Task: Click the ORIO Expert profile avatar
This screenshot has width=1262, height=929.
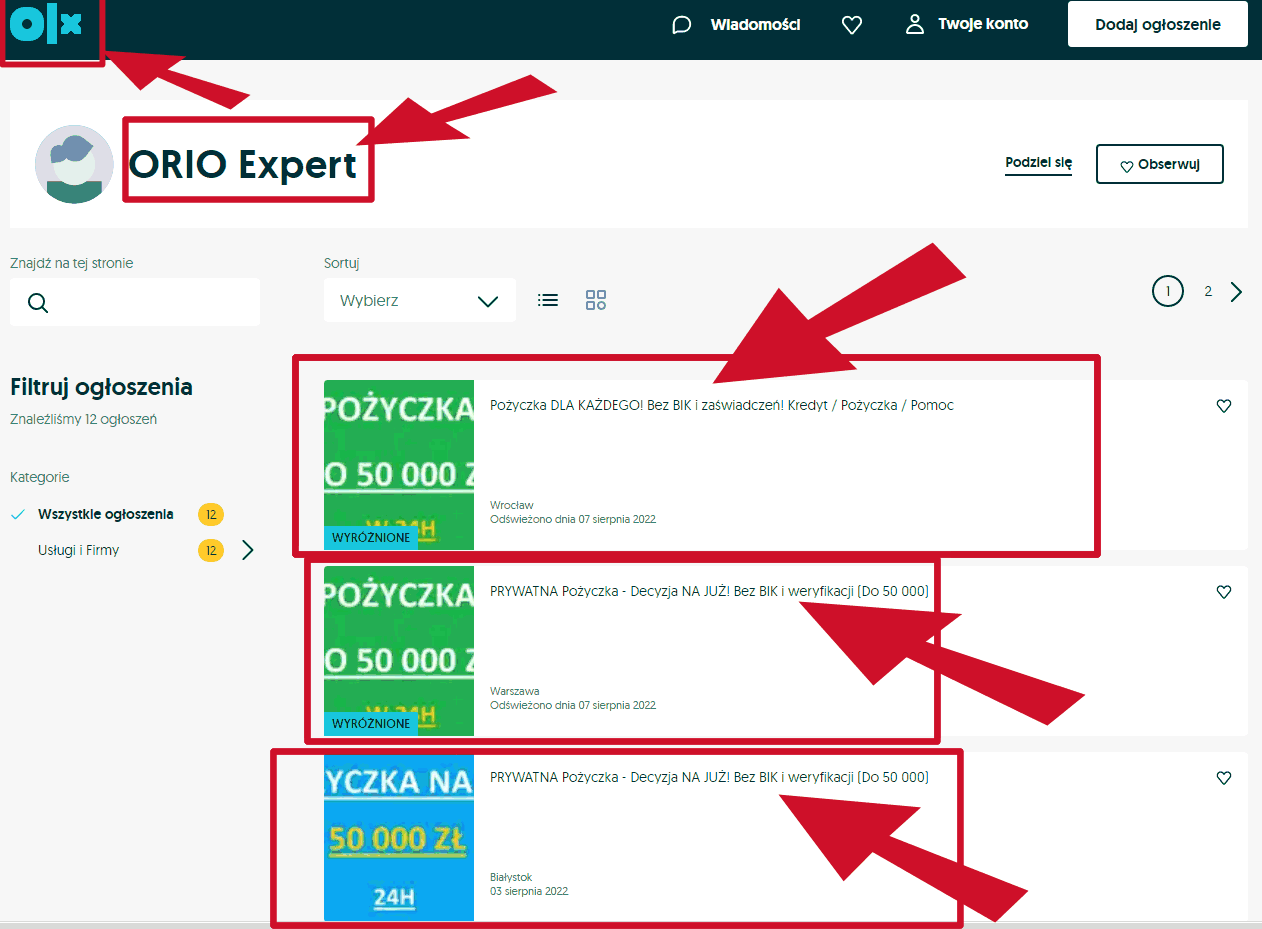Action: 74,164
